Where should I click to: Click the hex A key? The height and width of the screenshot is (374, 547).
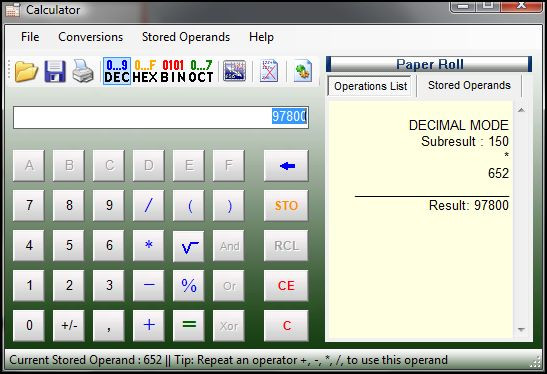coord(29,166)
